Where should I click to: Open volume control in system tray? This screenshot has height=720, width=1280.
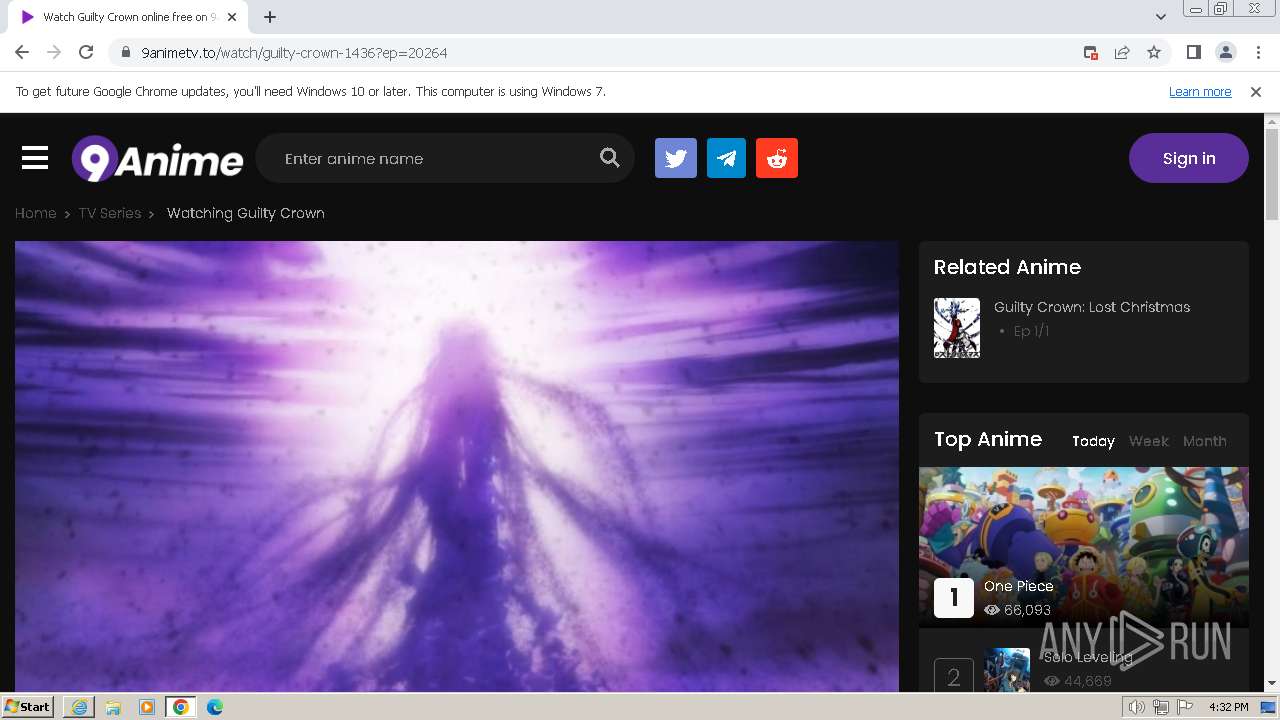1137,707
